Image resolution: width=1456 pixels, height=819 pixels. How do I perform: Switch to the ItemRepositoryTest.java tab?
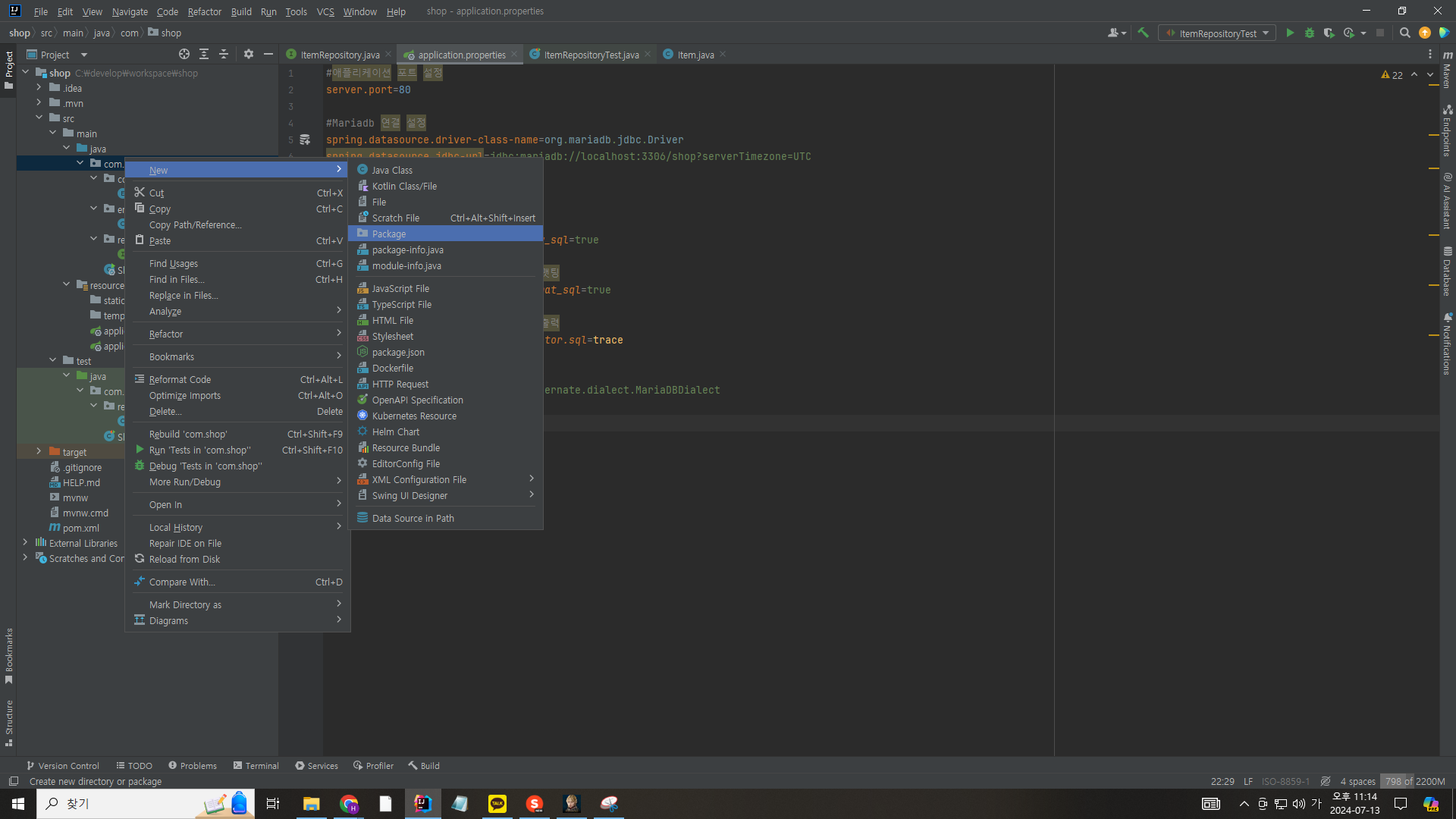591,55
